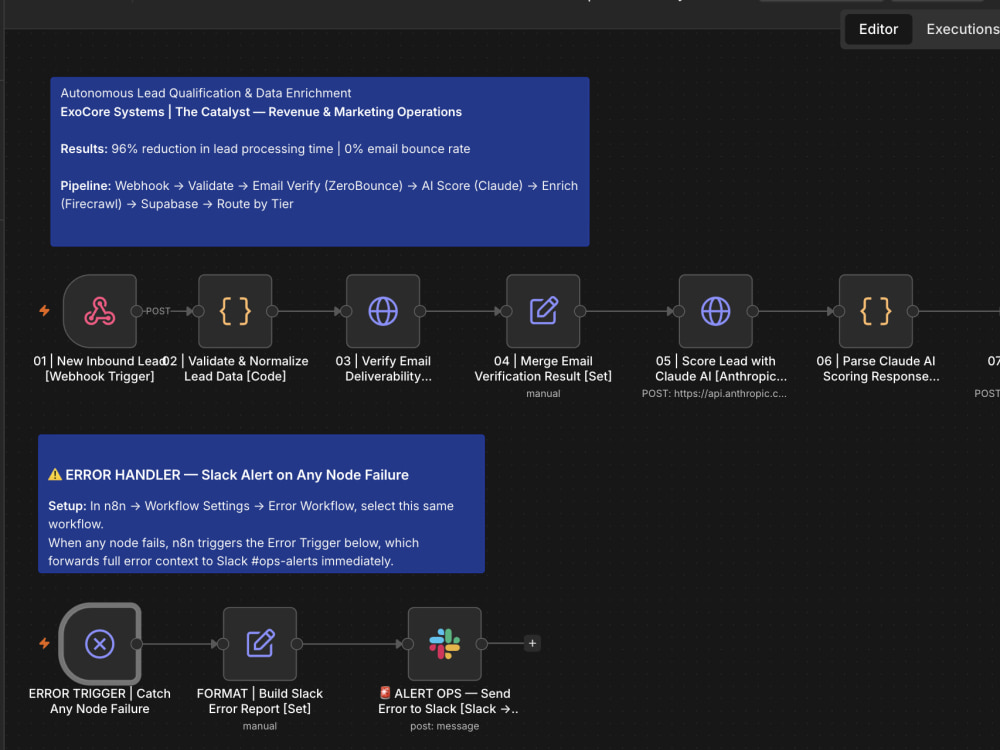This screenshot has width=1000, height=750.
Task: Open the 04 Merge Email Verification Result set node
Action: (543, 311)
